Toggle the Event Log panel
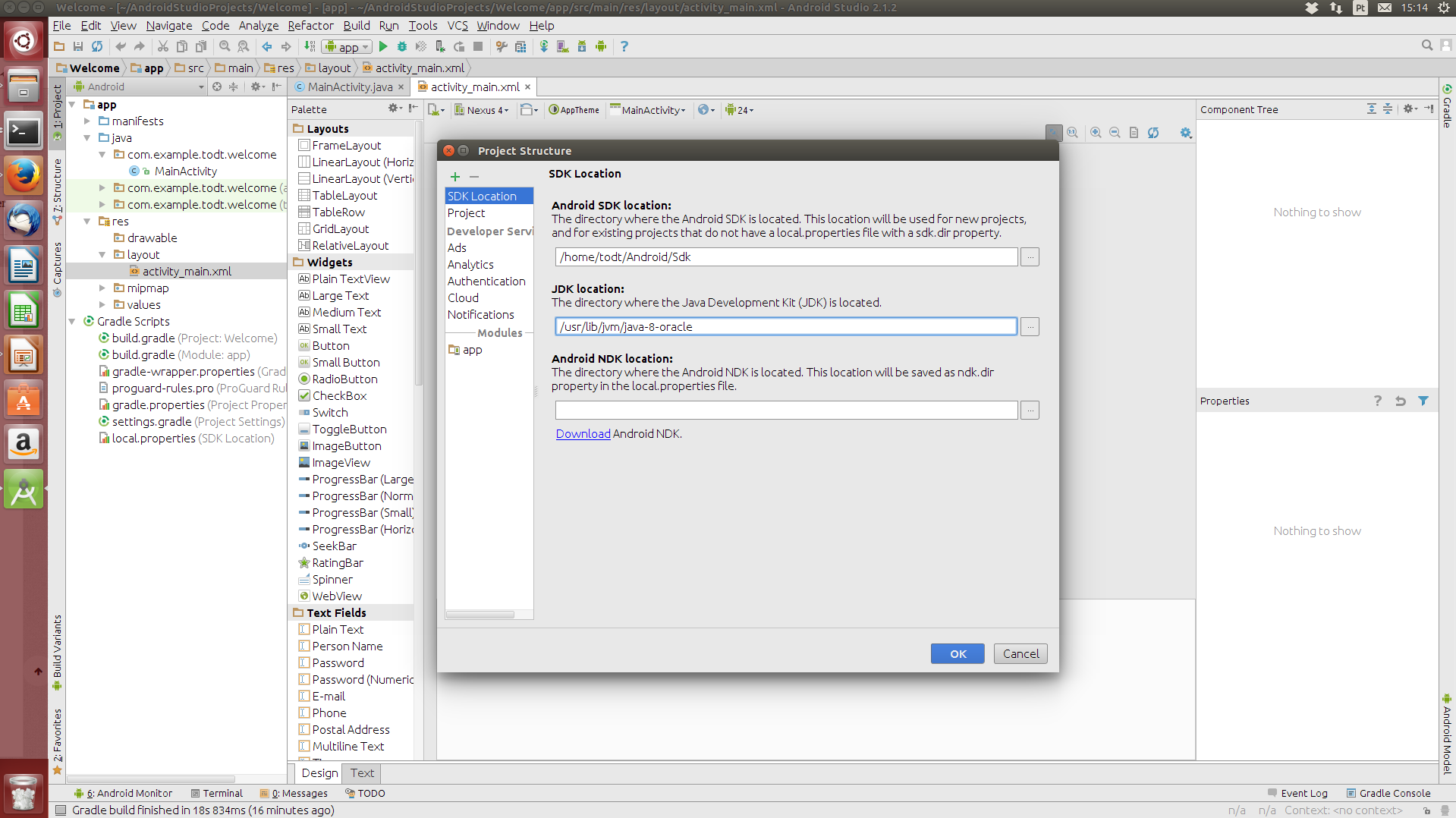This screenshot has width=1456, height=818. point(1297,793)
